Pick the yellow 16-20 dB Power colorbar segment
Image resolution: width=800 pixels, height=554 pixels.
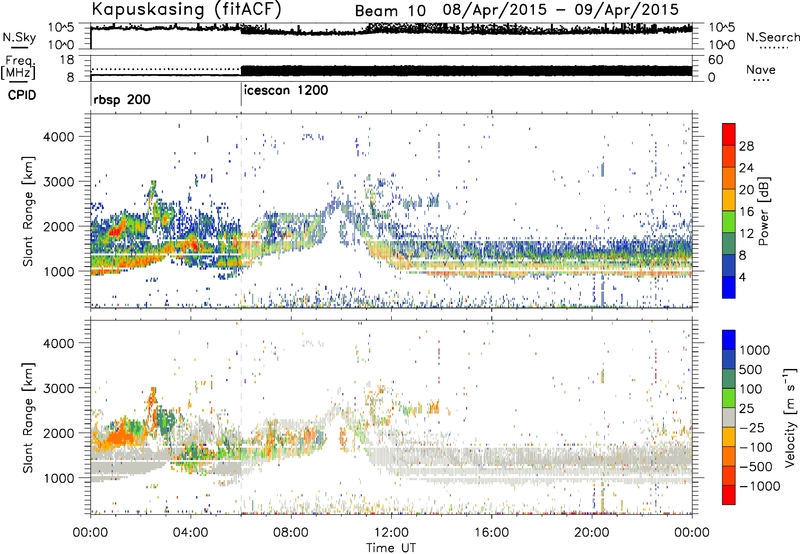729,200
